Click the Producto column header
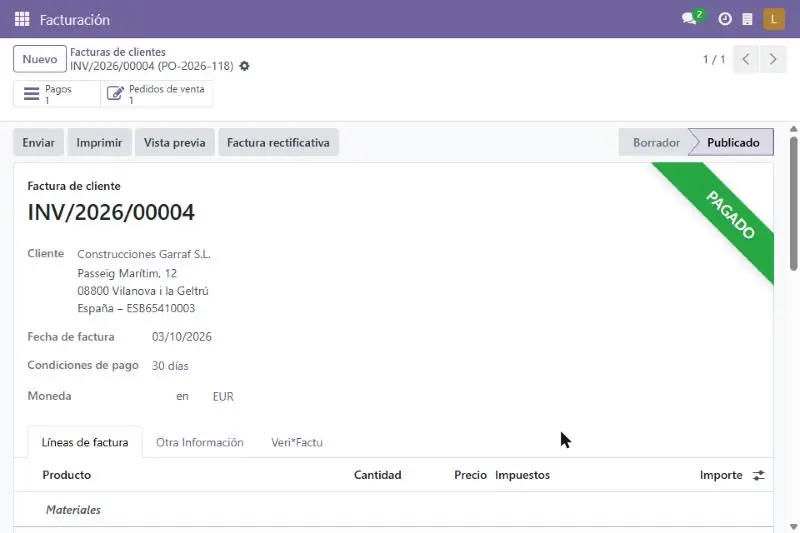Viewport: 800px width, 533px height. 66,475
